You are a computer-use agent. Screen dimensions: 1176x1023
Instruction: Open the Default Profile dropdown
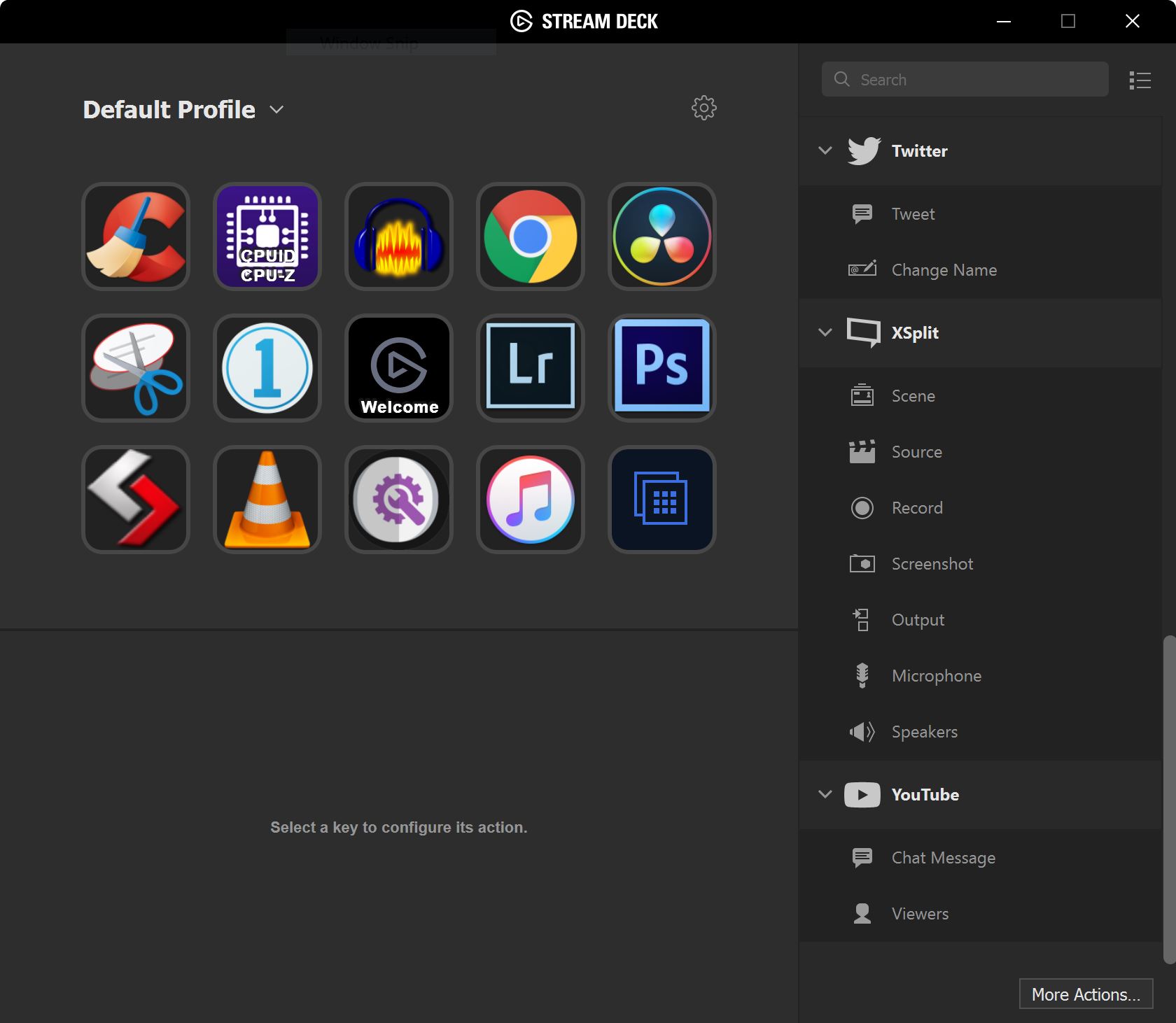click(277, 110)
